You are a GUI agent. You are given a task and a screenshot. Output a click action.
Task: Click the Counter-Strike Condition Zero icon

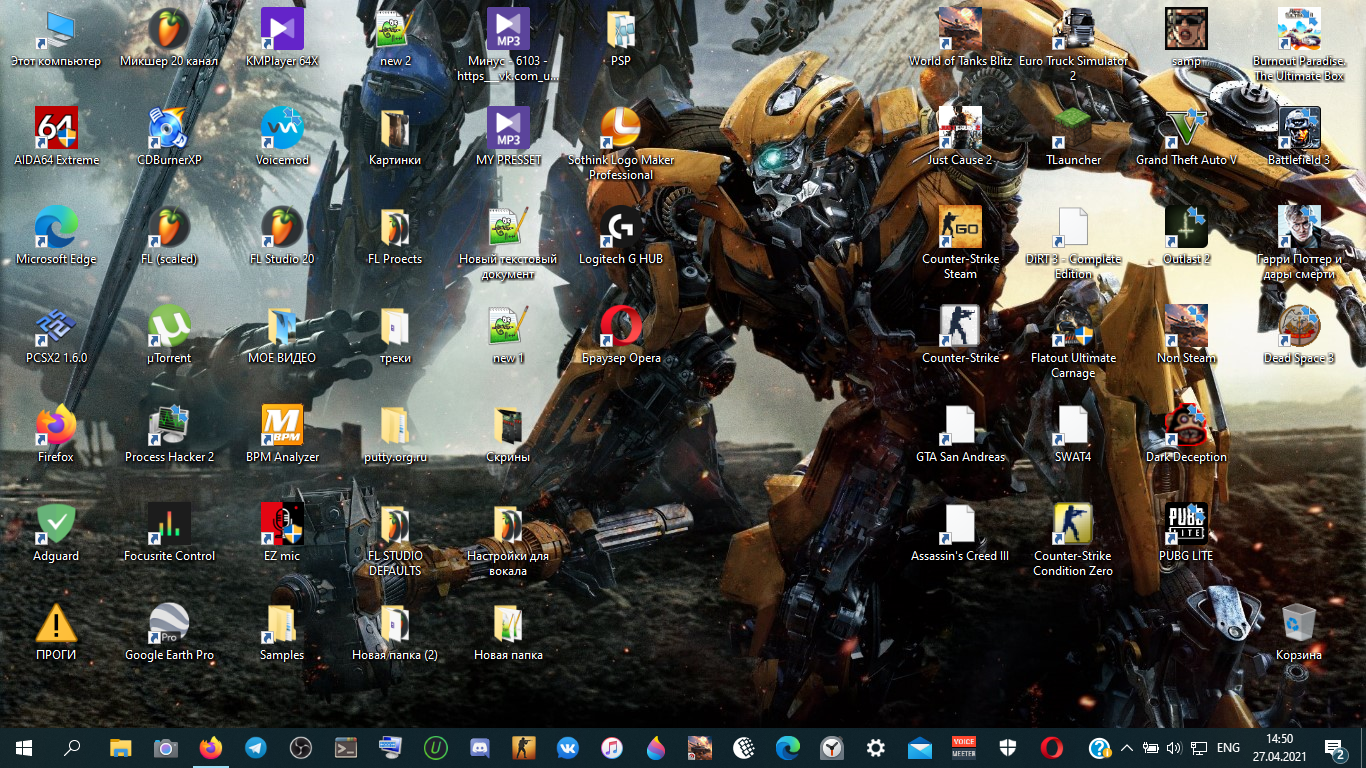(1073, 526)
